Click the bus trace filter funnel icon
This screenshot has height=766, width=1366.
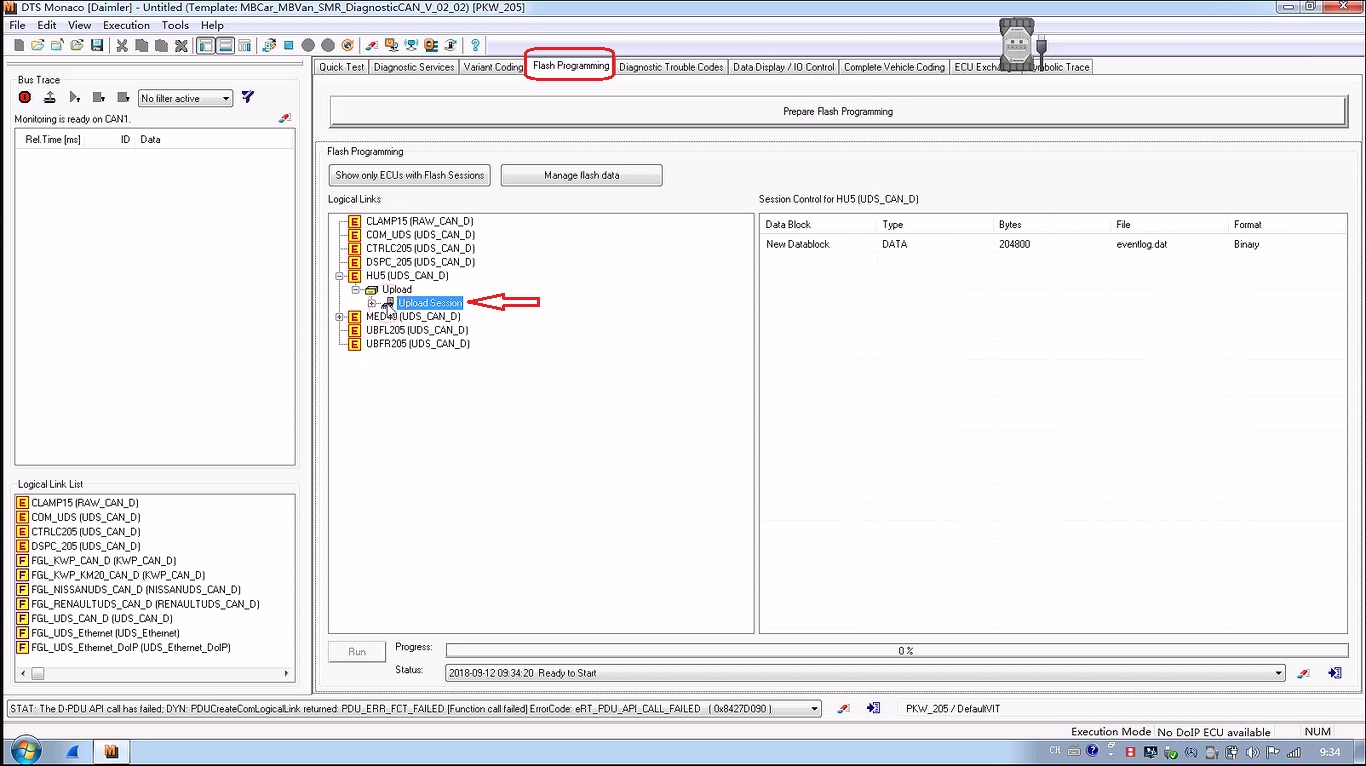click(248, 98)
